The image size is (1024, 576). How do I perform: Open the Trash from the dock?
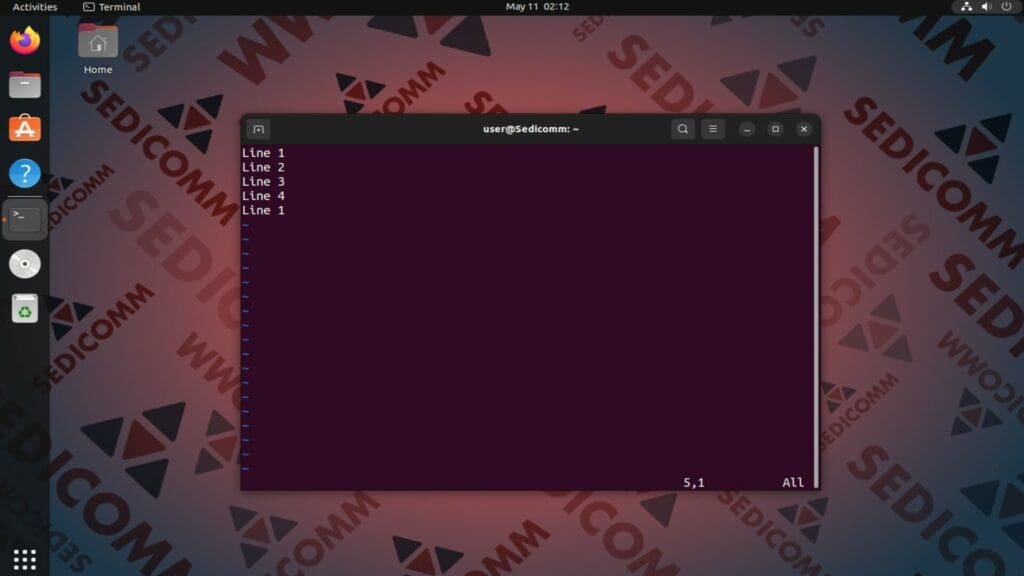click(x=25, y=308)
